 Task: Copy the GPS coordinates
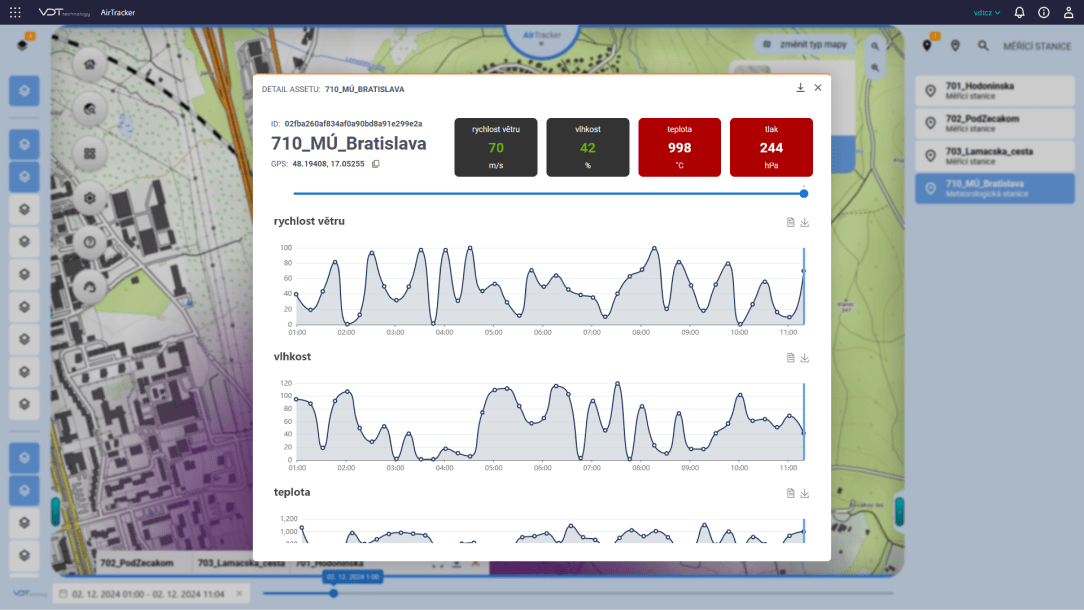[x=376, y=164]
